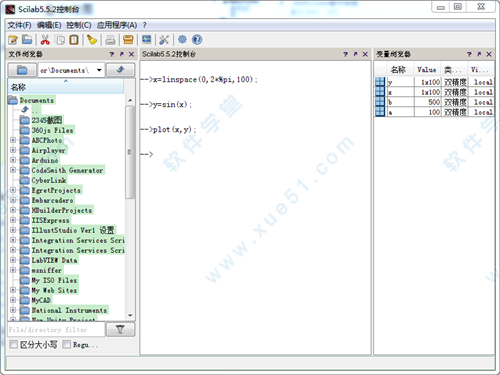Screen dimensions: 500x375
Task: Click file browser panel help icon
Action: [x=112, y=54]
